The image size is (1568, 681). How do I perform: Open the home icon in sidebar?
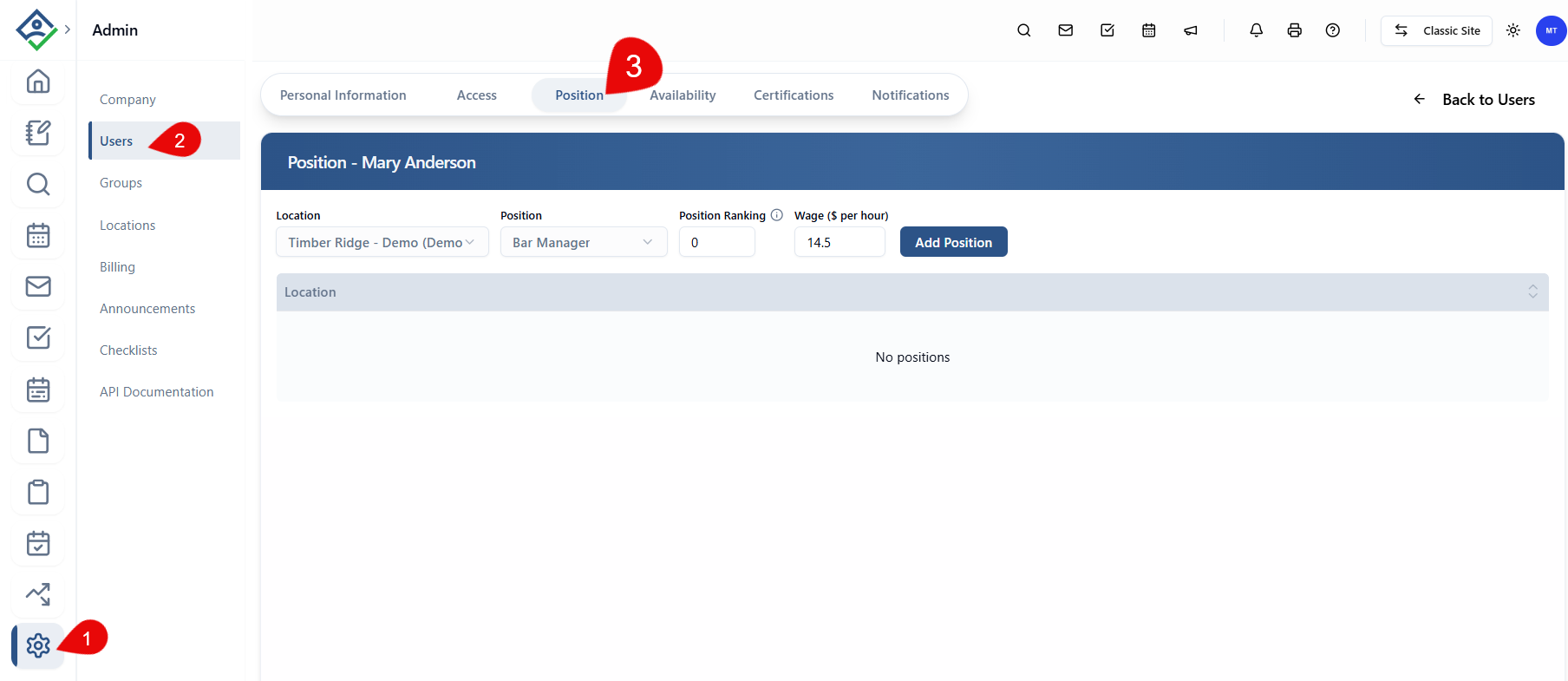(x=38, y=82)
